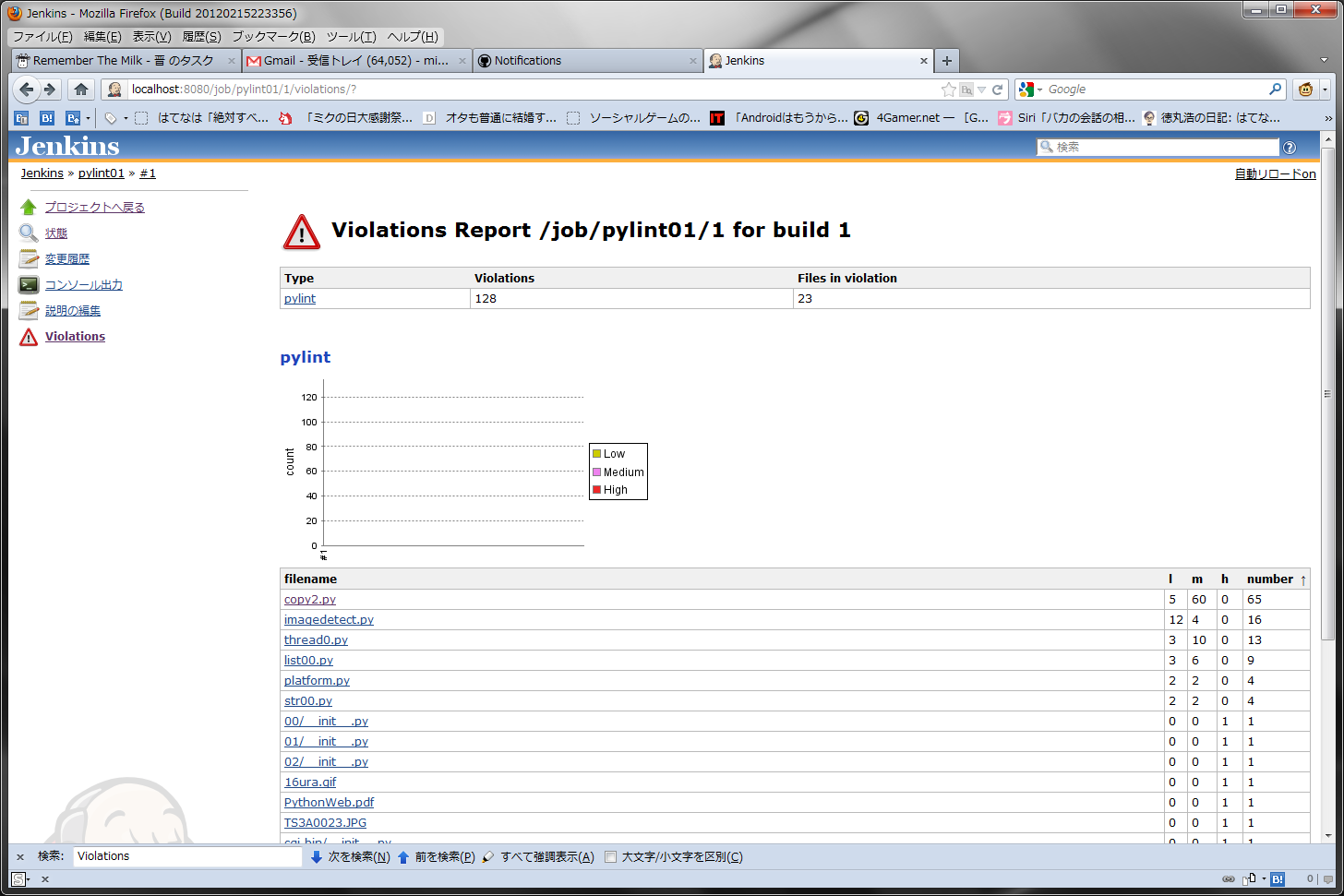1344x896 pixels.
Task: Open the copy2.py file link
Action: tap(310, 600)
